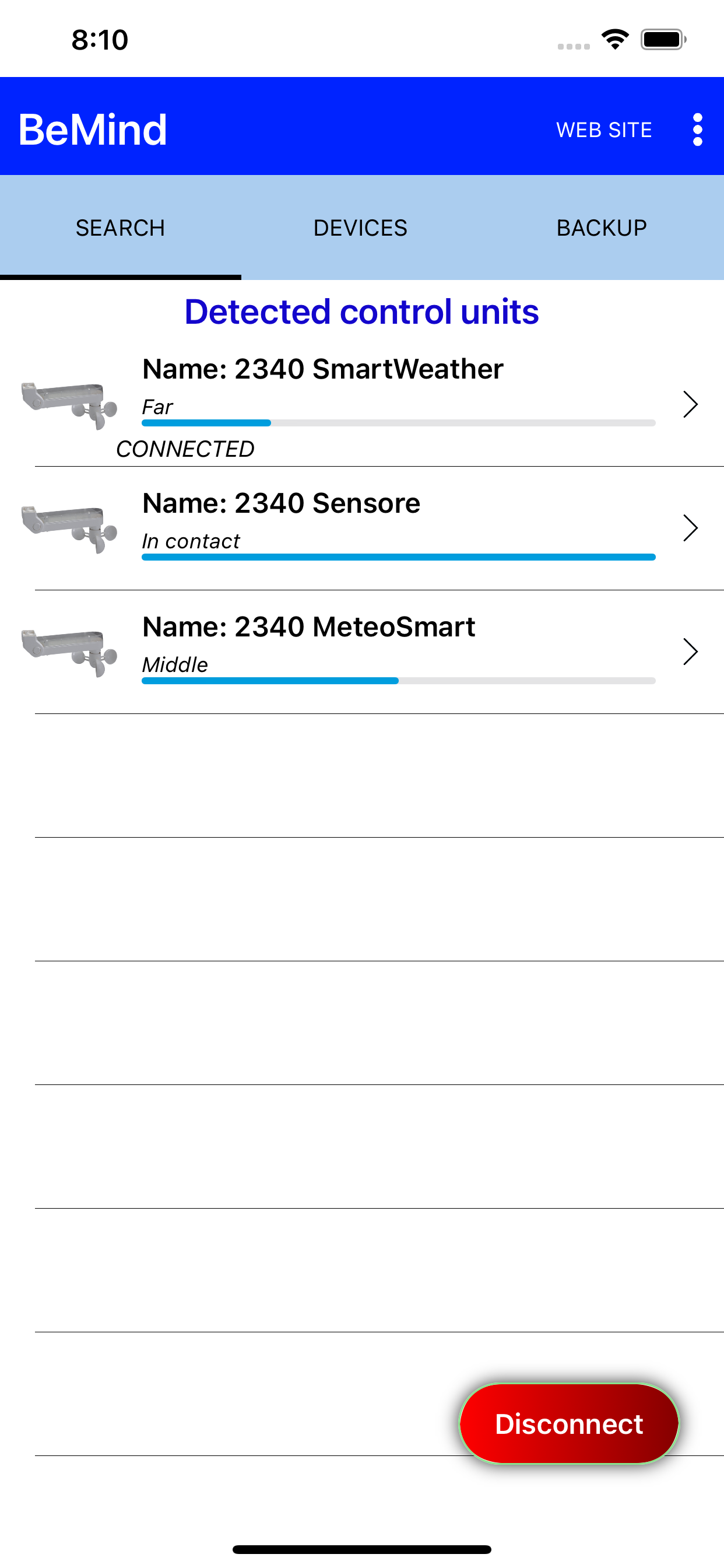This screenshot has height=1568, width=724.
Task: Tap the Sensore In contact signal bar
Action: 399,557
